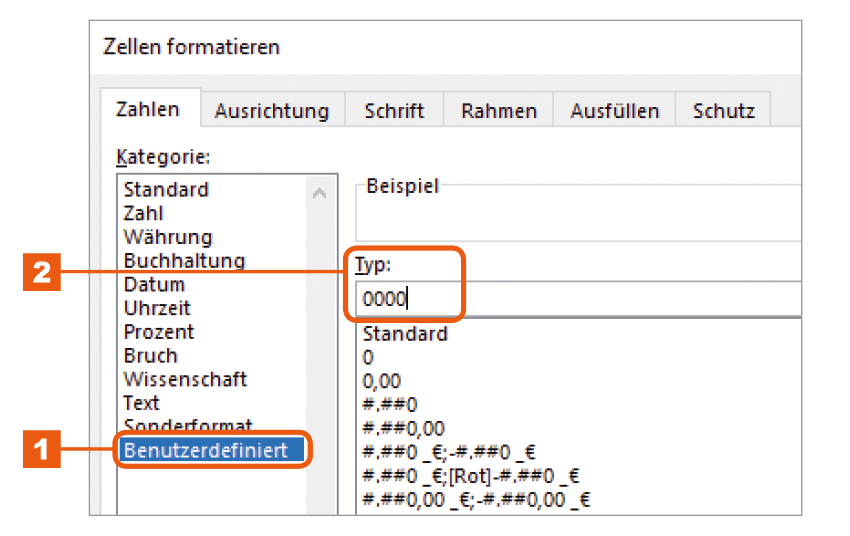This screenshot has width=850, height=536.
Task: Open the Ausrichtung tab
Action: click(x=272, y=110)
